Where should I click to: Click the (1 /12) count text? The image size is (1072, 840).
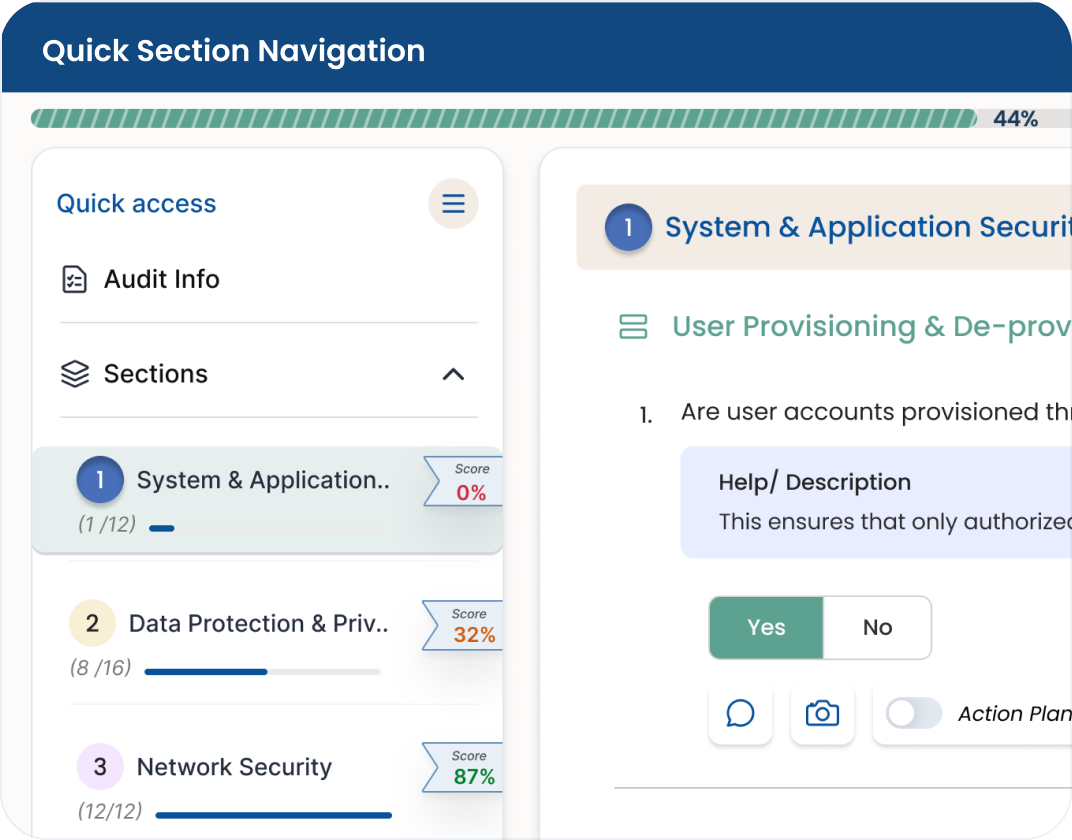tap(107, 524)
